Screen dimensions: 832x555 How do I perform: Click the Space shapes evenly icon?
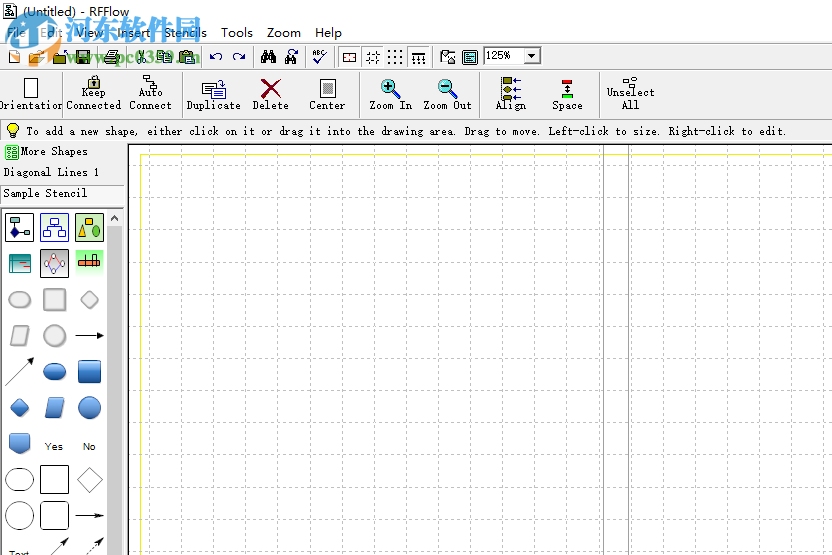[x=567, y=90]
